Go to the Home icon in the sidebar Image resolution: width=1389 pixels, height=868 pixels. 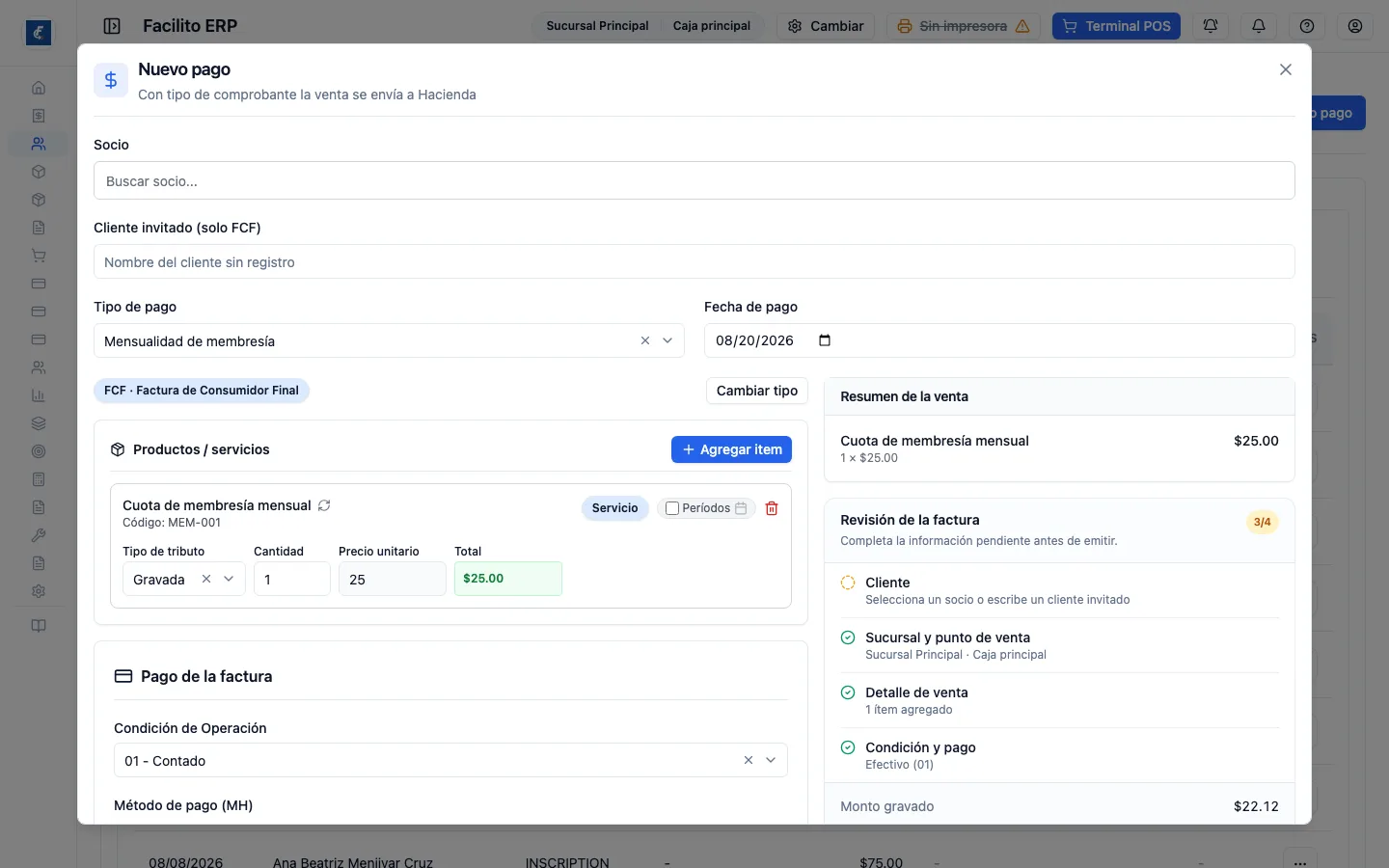point(39,88)
